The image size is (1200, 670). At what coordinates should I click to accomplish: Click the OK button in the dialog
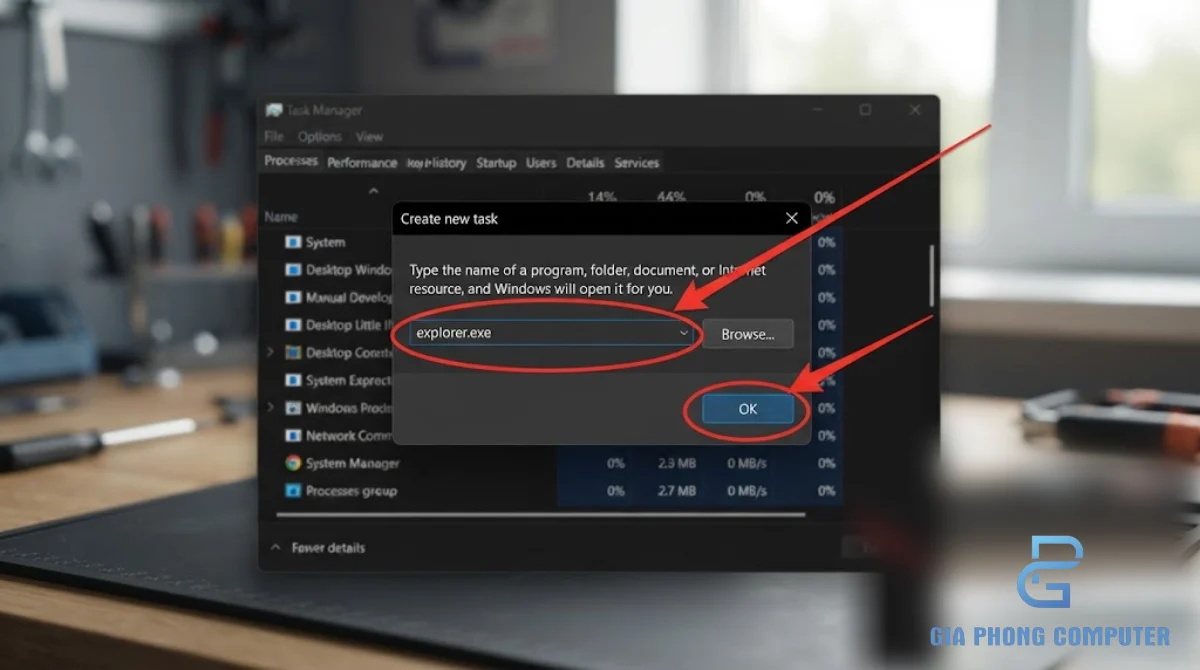pos(748,409)
